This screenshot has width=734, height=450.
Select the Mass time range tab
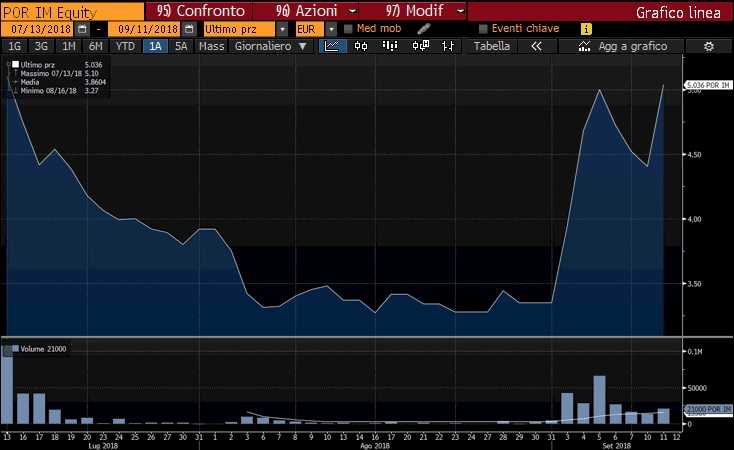coord(212,46)
